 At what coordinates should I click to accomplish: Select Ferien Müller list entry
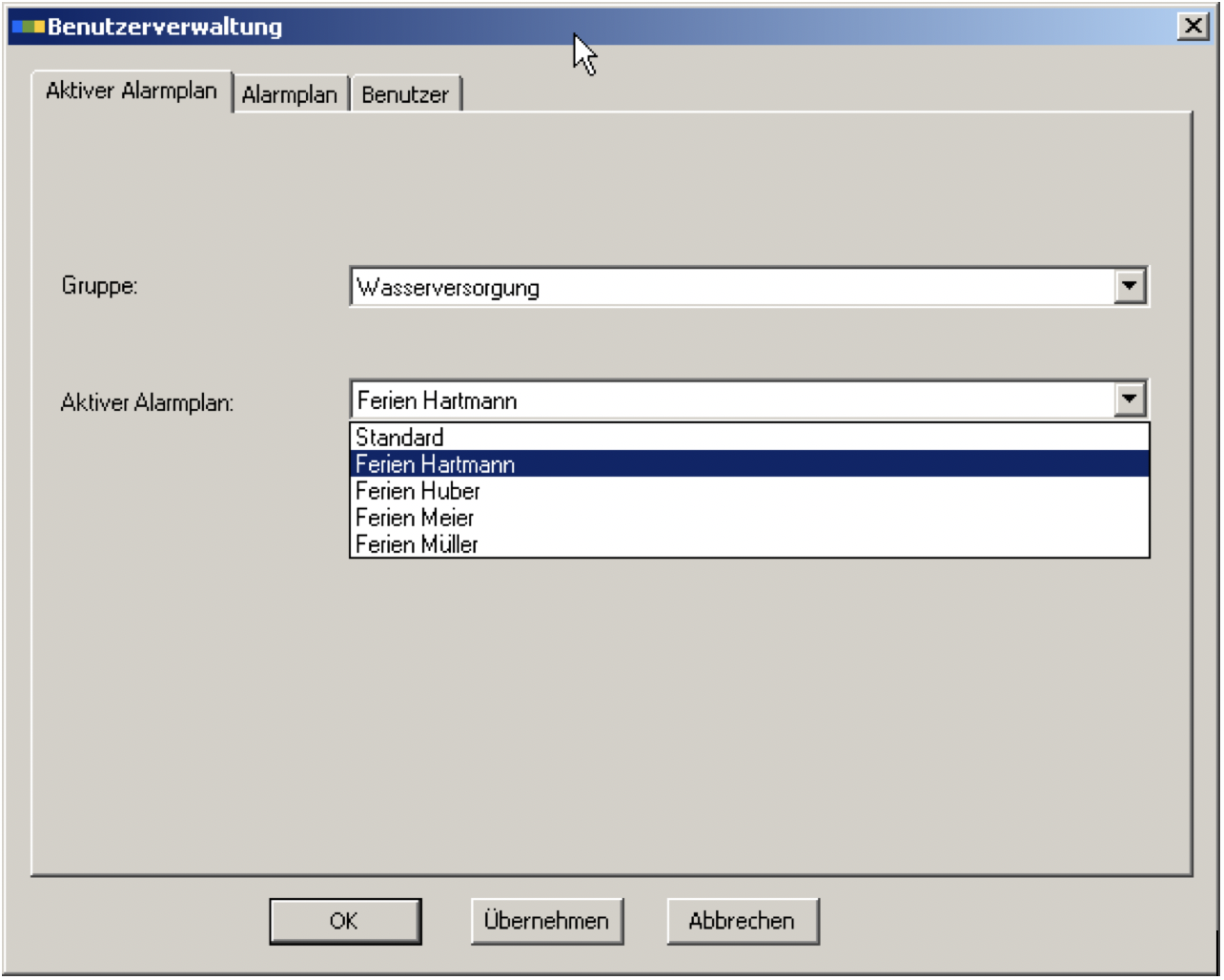(x=749, y=544)
